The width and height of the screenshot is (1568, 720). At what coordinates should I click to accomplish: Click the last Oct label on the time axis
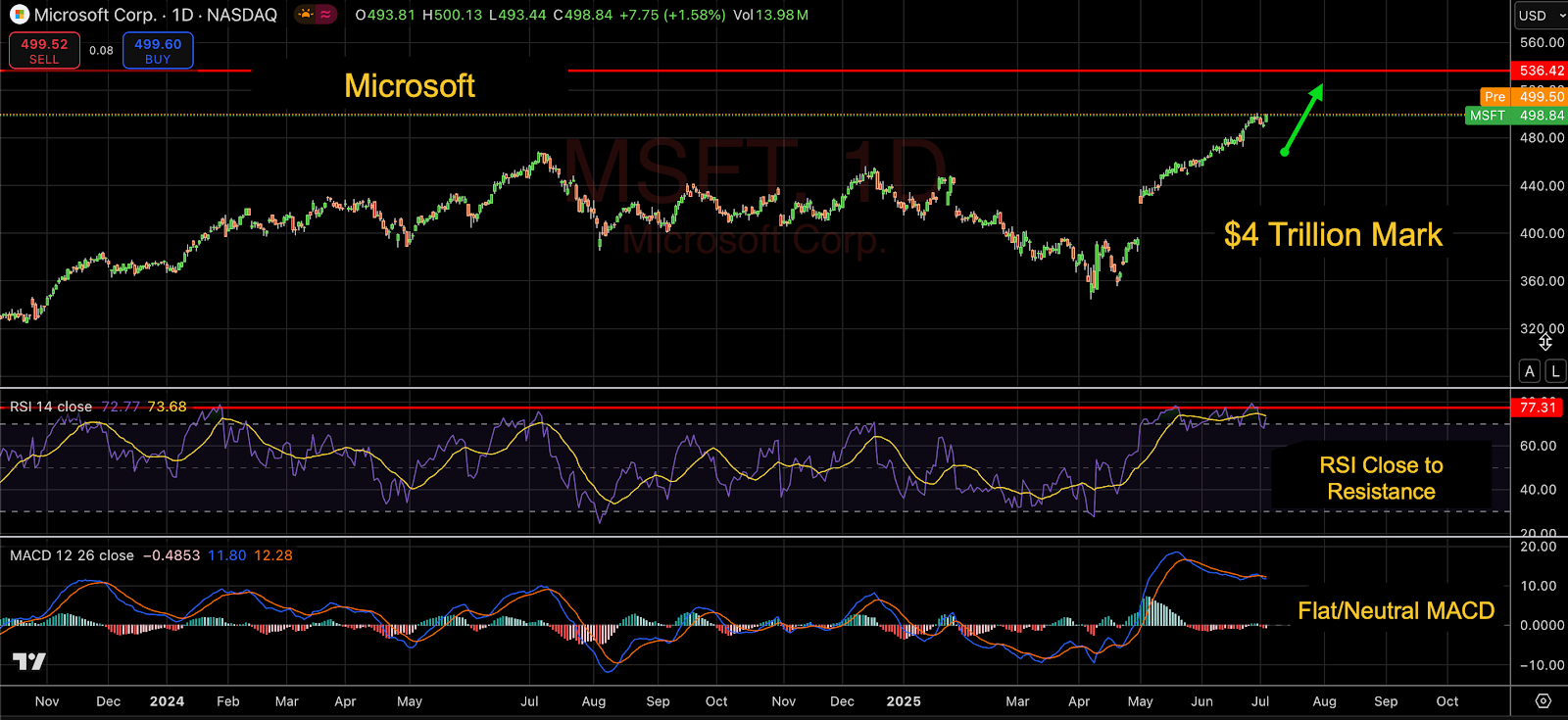tap(1447, 701)
